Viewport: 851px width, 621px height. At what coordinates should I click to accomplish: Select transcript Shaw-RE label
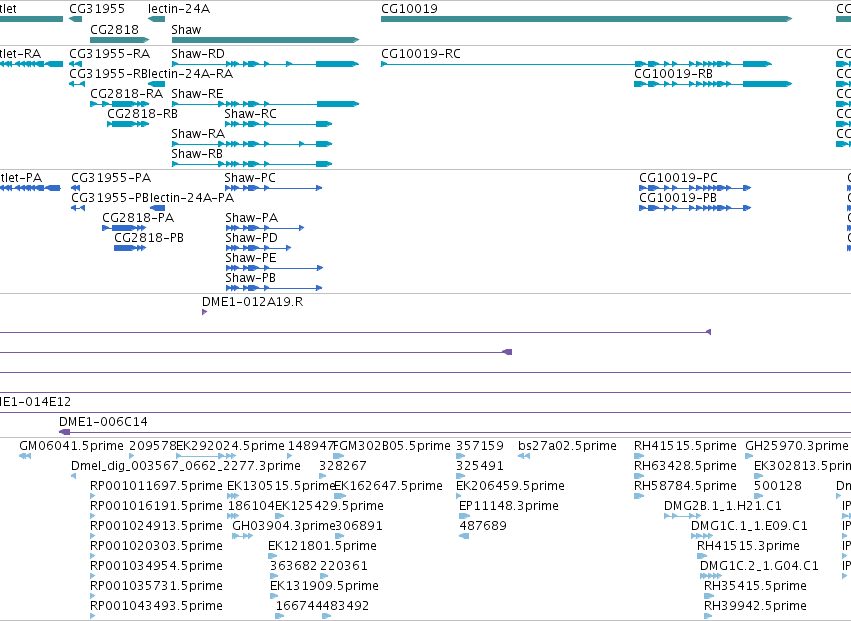pyautogui.click(x=197, y=94)
